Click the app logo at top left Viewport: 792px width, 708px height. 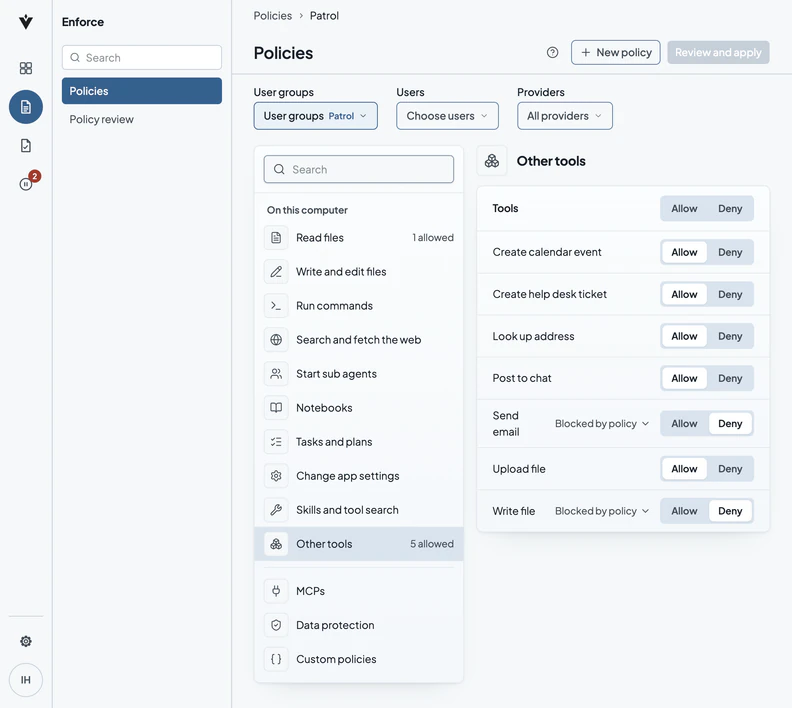point(26,22)
